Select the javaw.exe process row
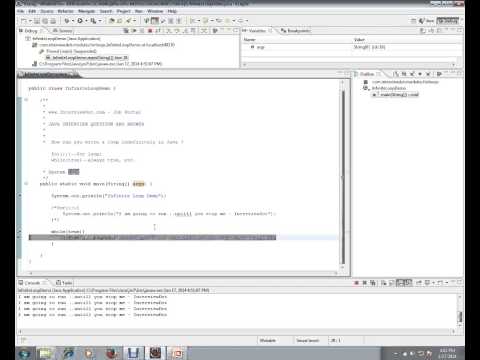This screenshot has width=480, height=360. tap(97, 64)
